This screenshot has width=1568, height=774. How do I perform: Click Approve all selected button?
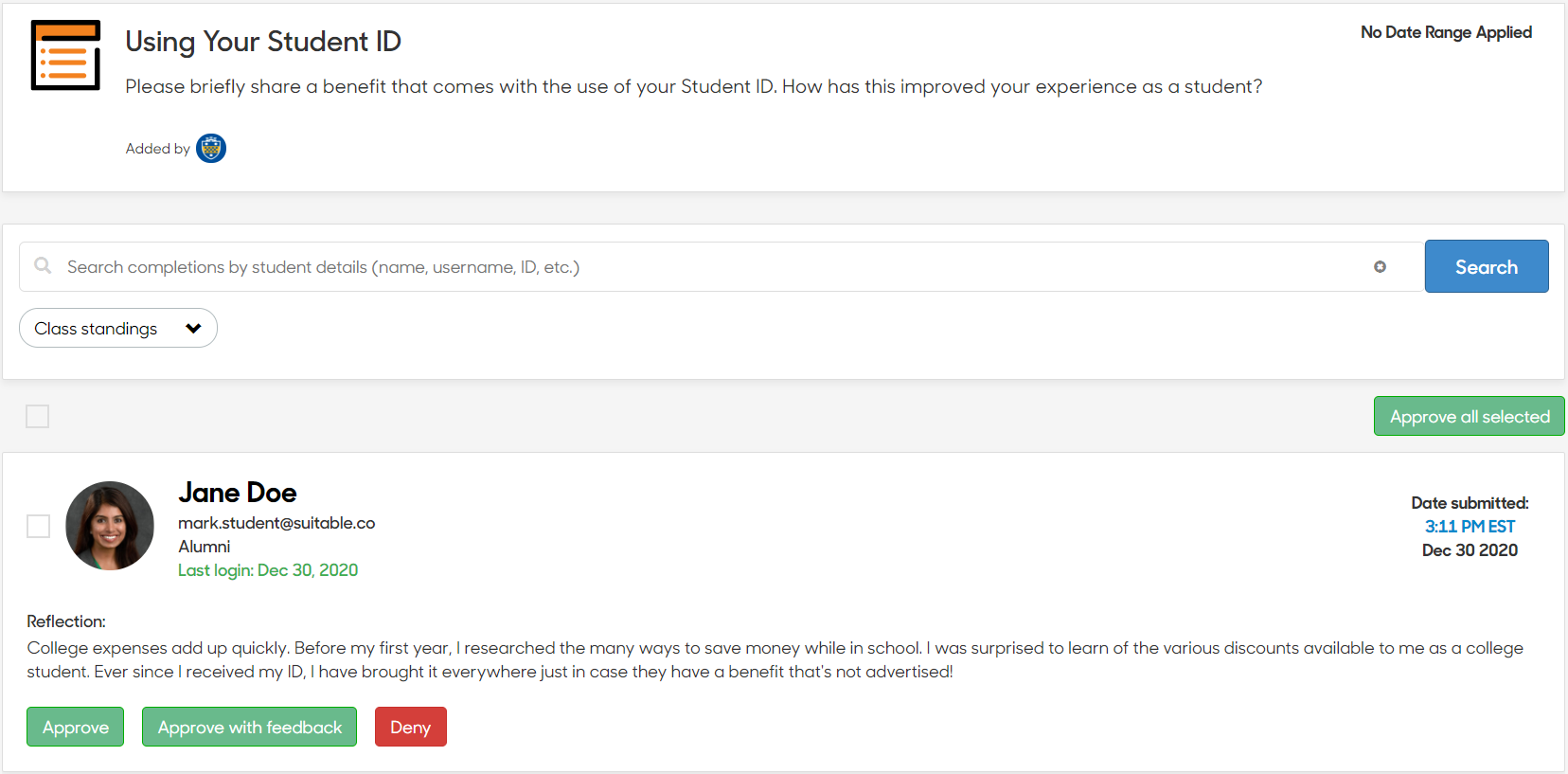(x=1470, y=416)
